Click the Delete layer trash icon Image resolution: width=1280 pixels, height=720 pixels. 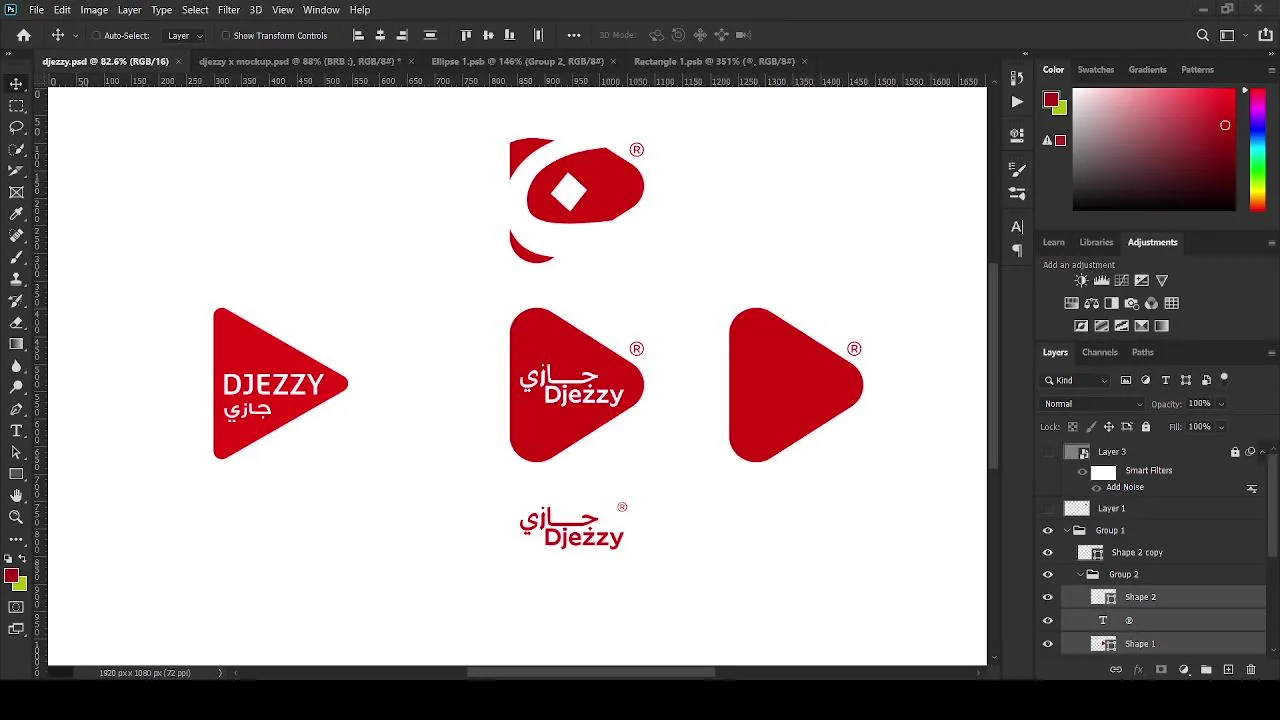pyautogui.click(x=1251, y=670)
